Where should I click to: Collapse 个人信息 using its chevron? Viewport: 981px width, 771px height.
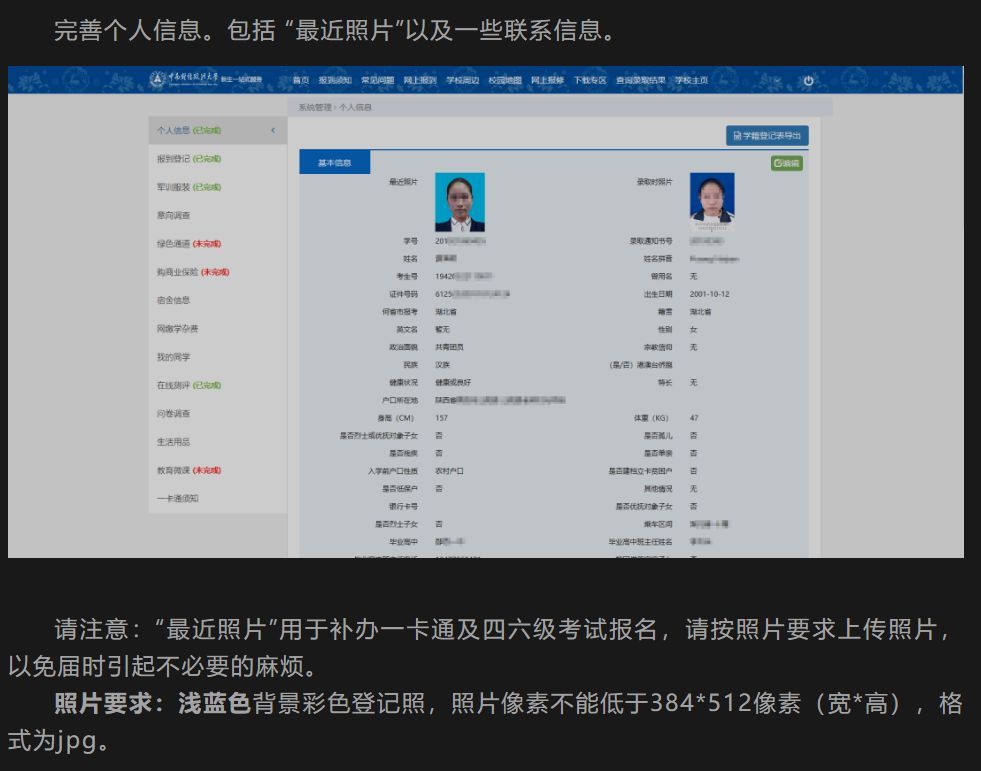(x=272, y=129)
